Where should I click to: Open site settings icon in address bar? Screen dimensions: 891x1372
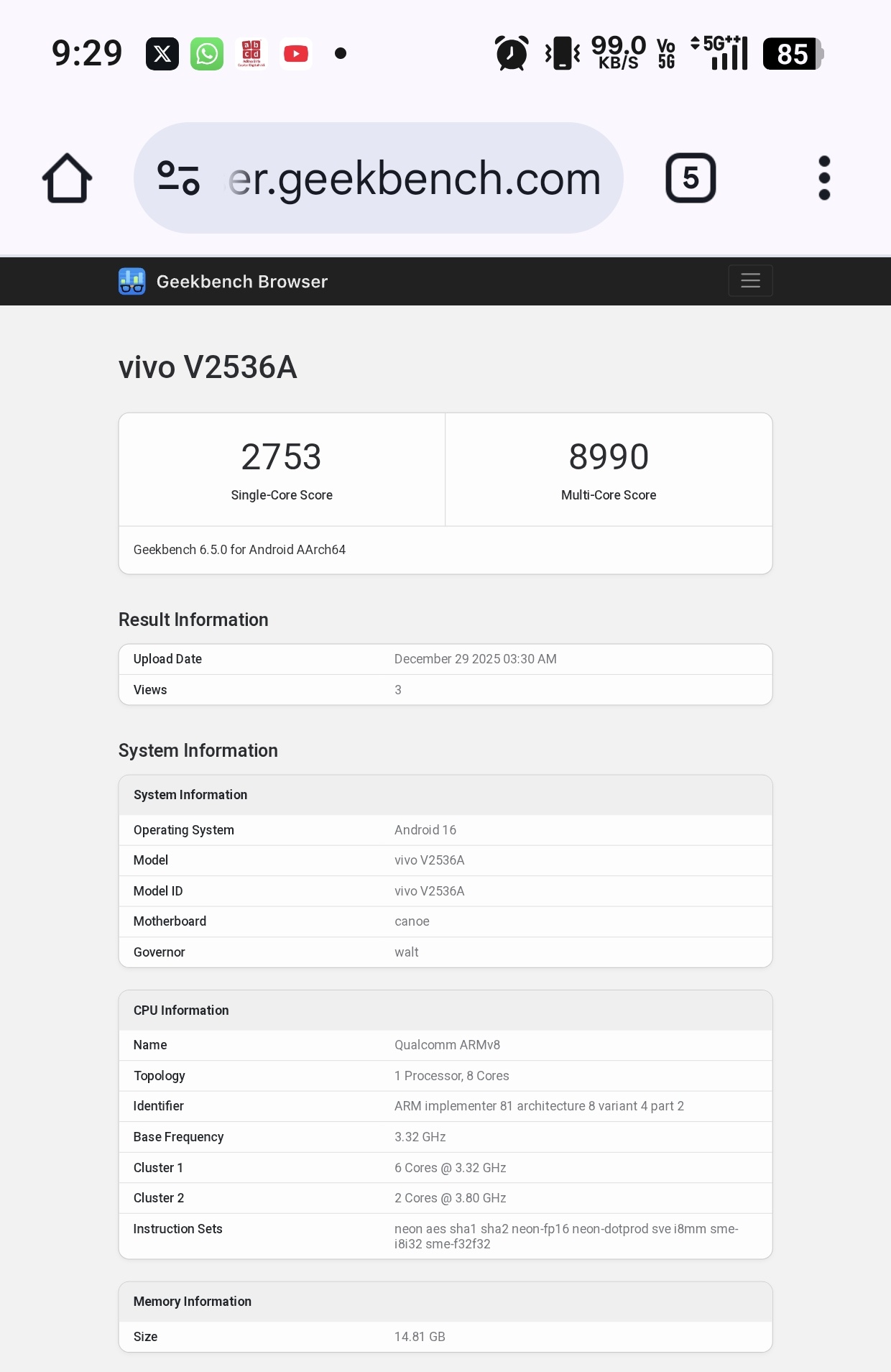click(x=178, y=178)
